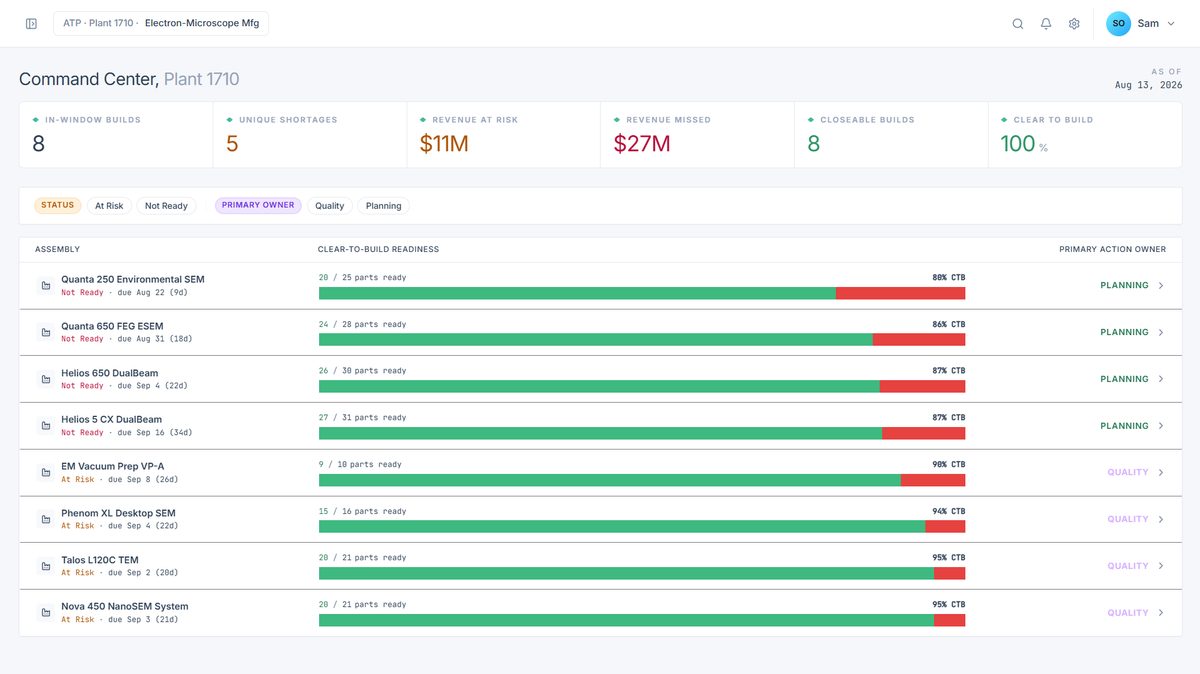This screenshot has width=1200, height=674.
Task: Expand Phenom XL Desktop SEM row chevron
Action: click(x=1161, y=519)
